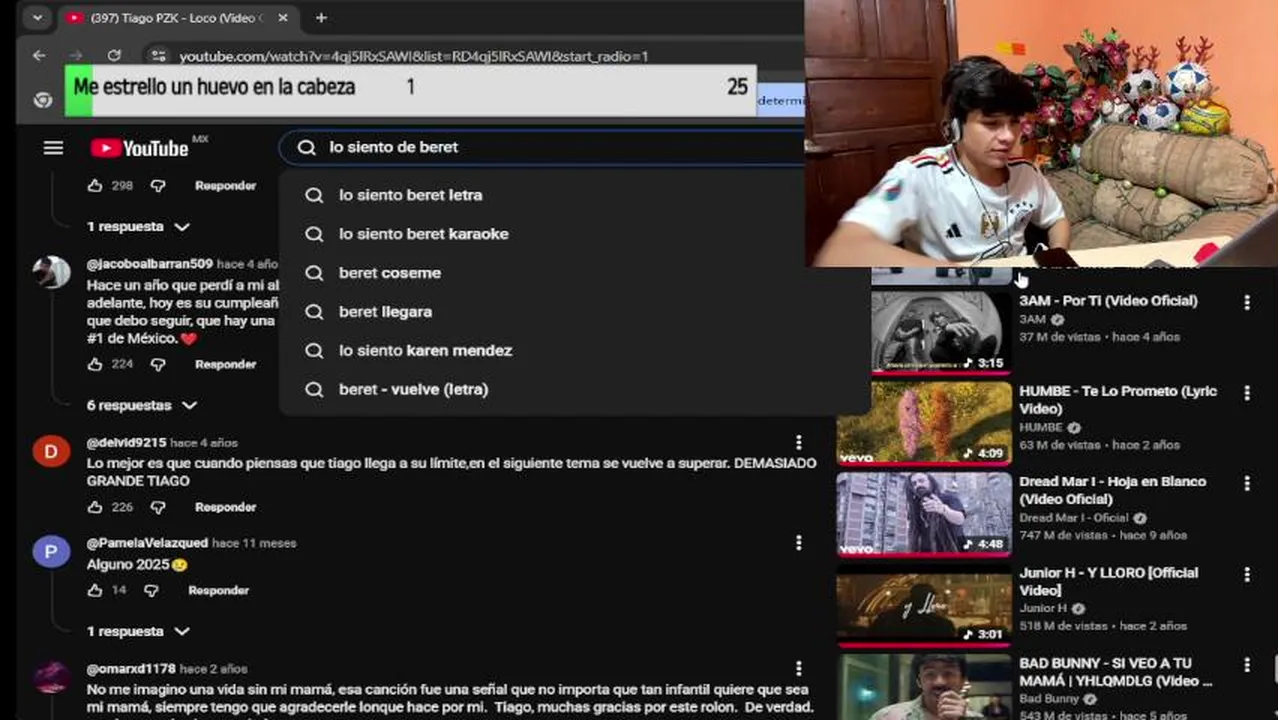
Task: Dislike the comment showing 298 likes
Action: (157, 186)
